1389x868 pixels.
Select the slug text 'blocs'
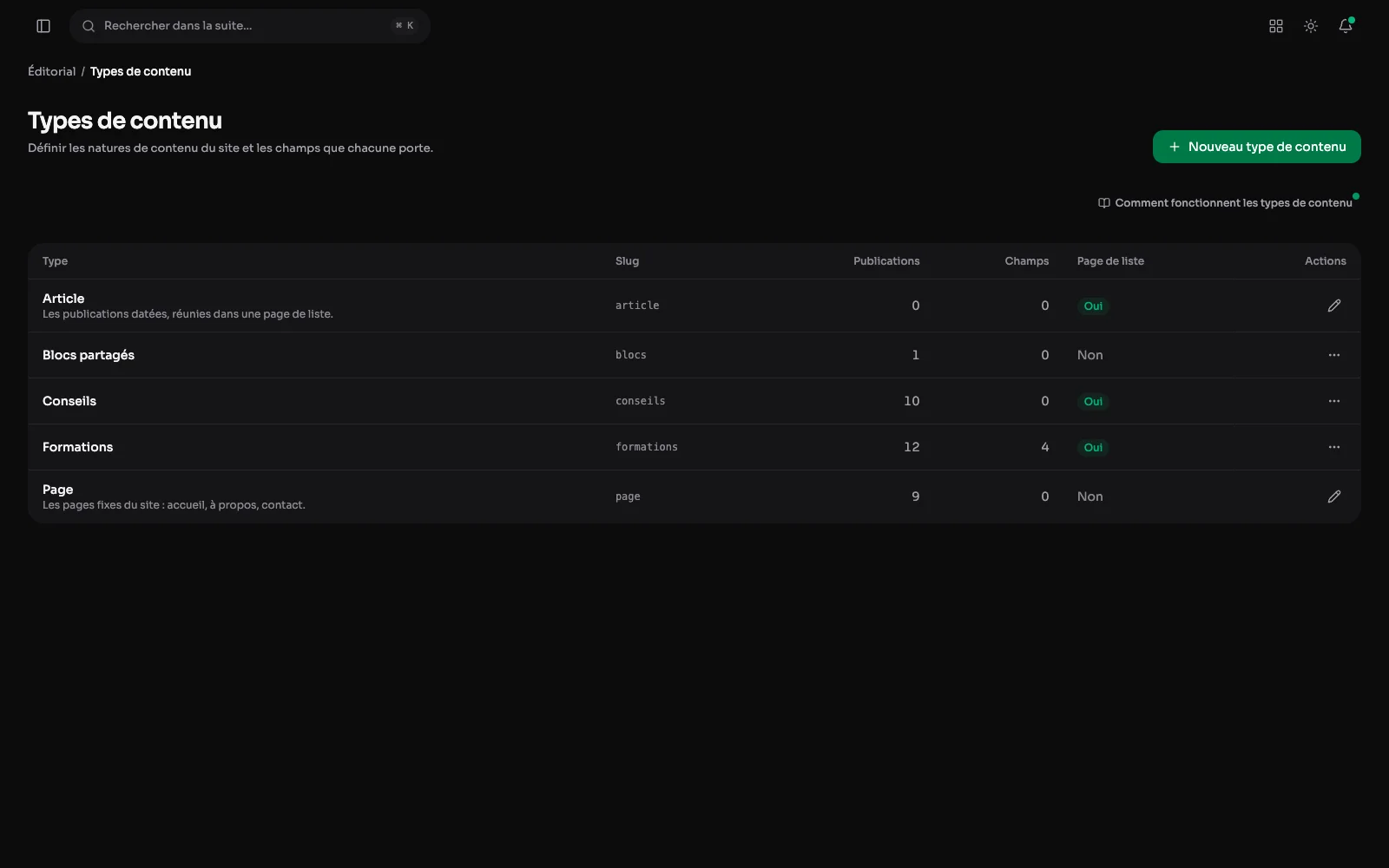[631, 355]
